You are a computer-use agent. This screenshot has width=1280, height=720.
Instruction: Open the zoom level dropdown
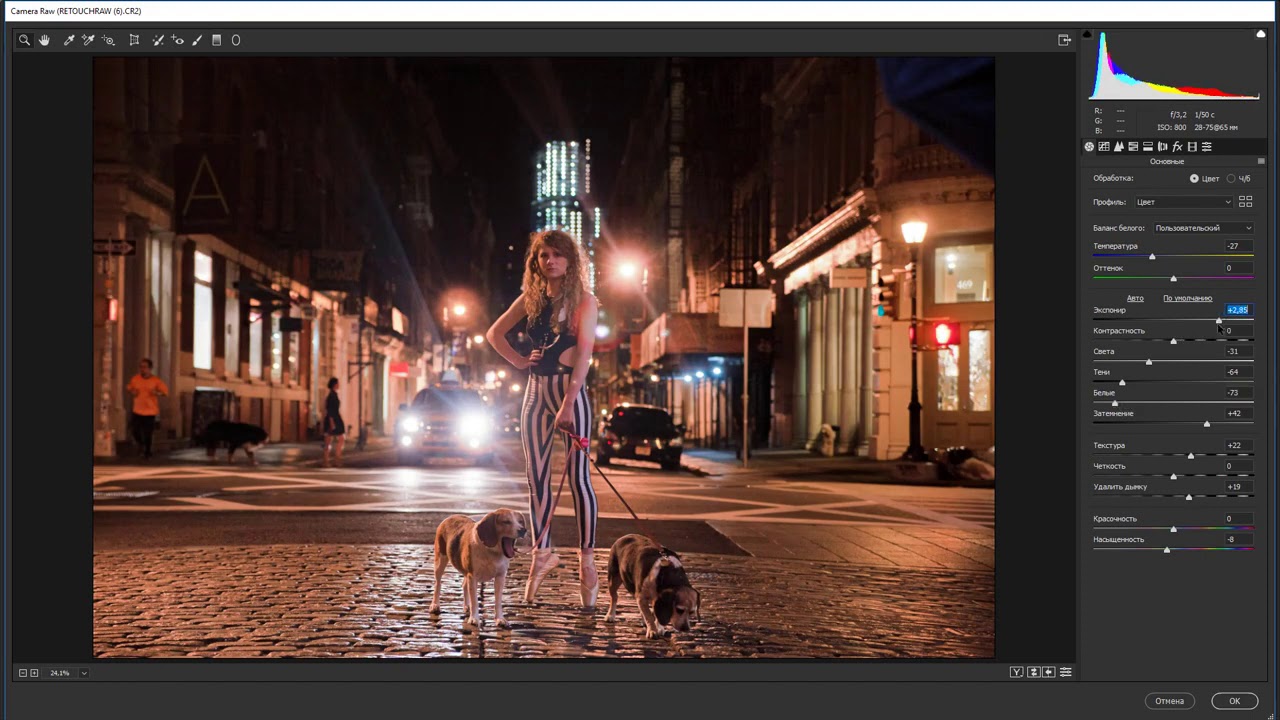[84, 673]
